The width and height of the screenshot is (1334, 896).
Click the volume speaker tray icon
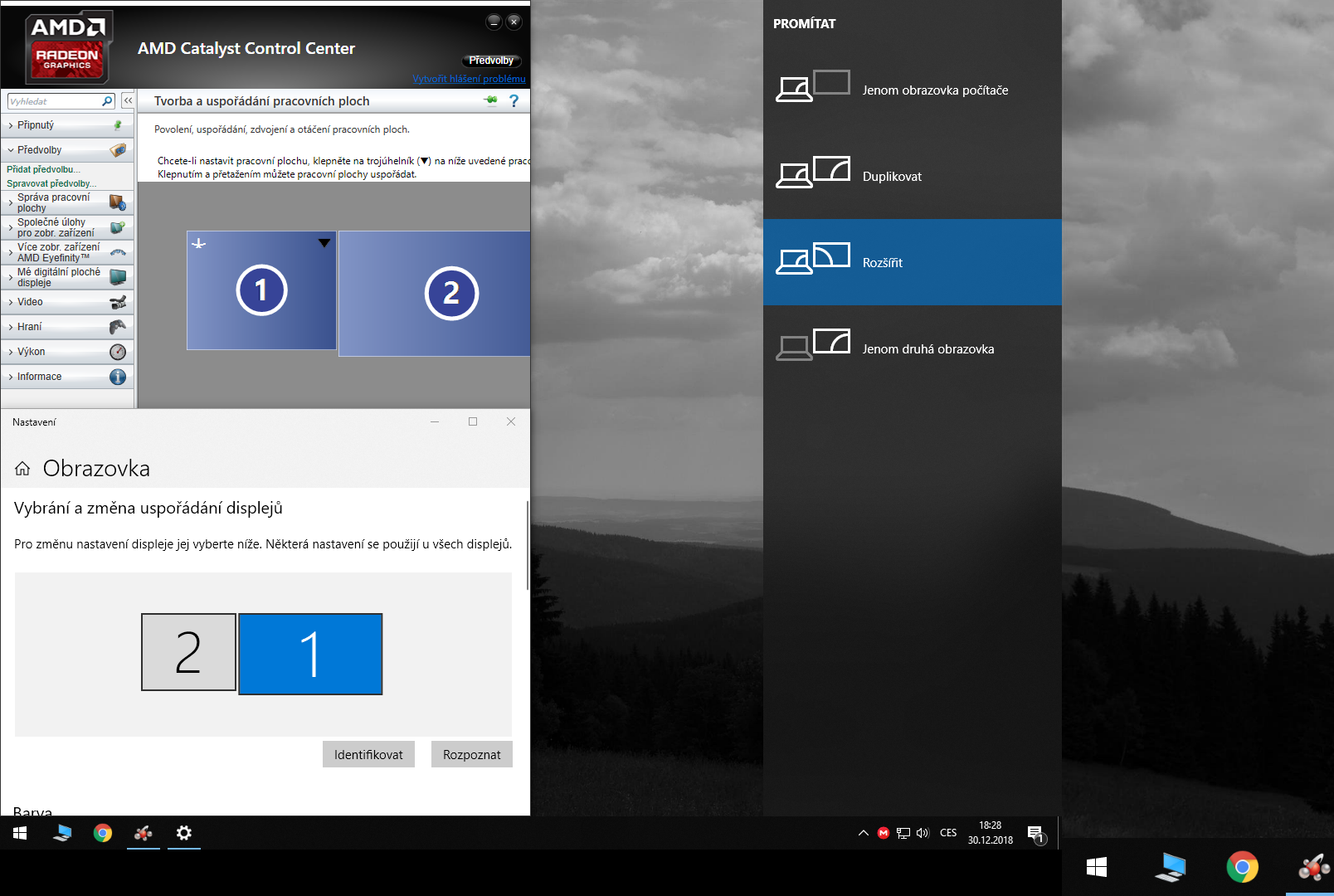click(923, 833)
